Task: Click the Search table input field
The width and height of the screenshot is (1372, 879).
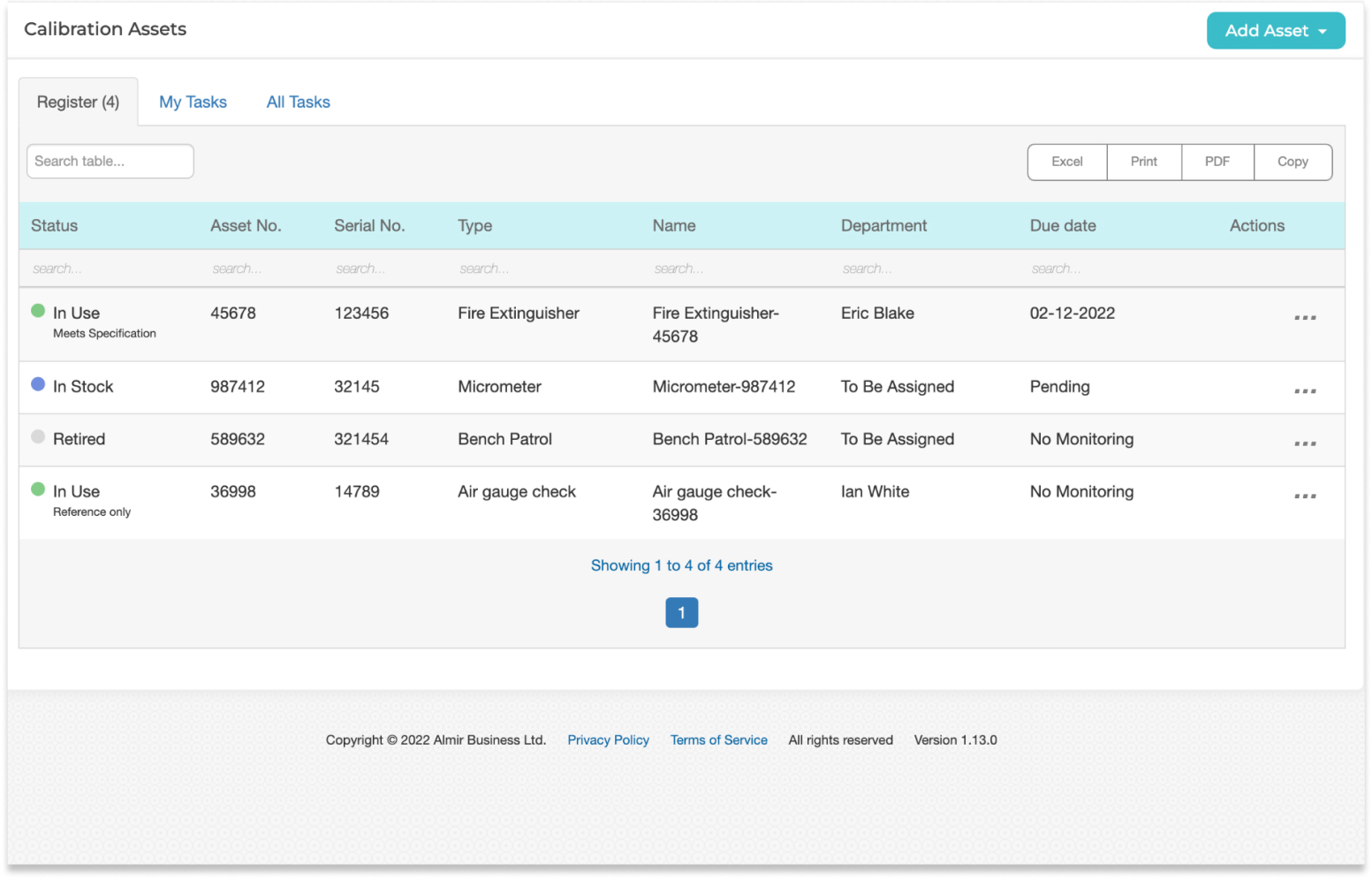Action: click(109, 161)
